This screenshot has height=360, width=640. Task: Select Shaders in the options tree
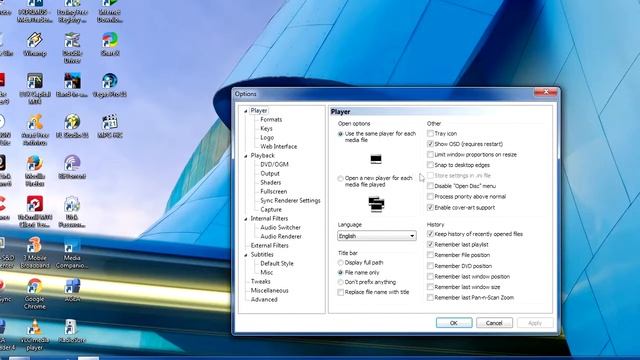pyautogui.click(x=271, y=182)
